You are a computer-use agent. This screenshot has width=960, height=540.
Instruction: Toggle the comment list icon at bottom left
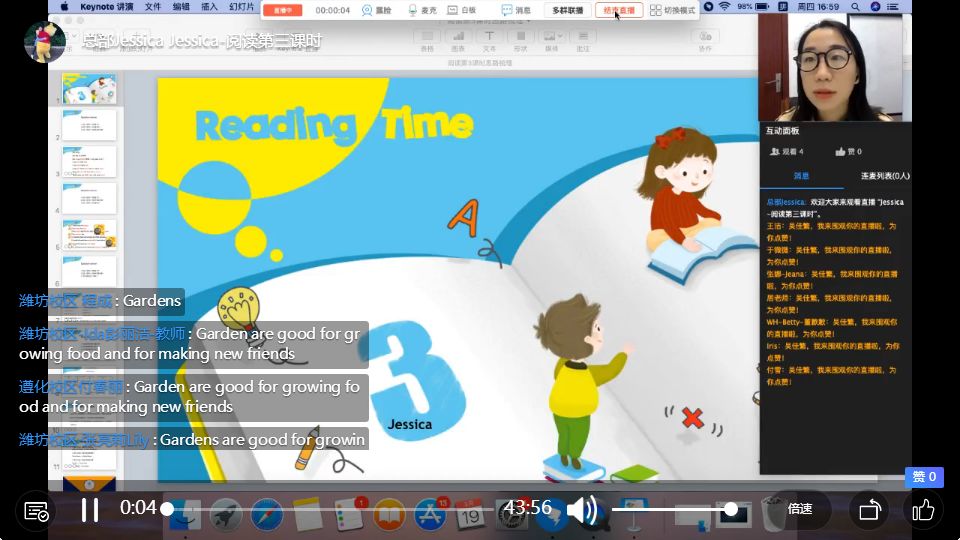click(36, 511)
